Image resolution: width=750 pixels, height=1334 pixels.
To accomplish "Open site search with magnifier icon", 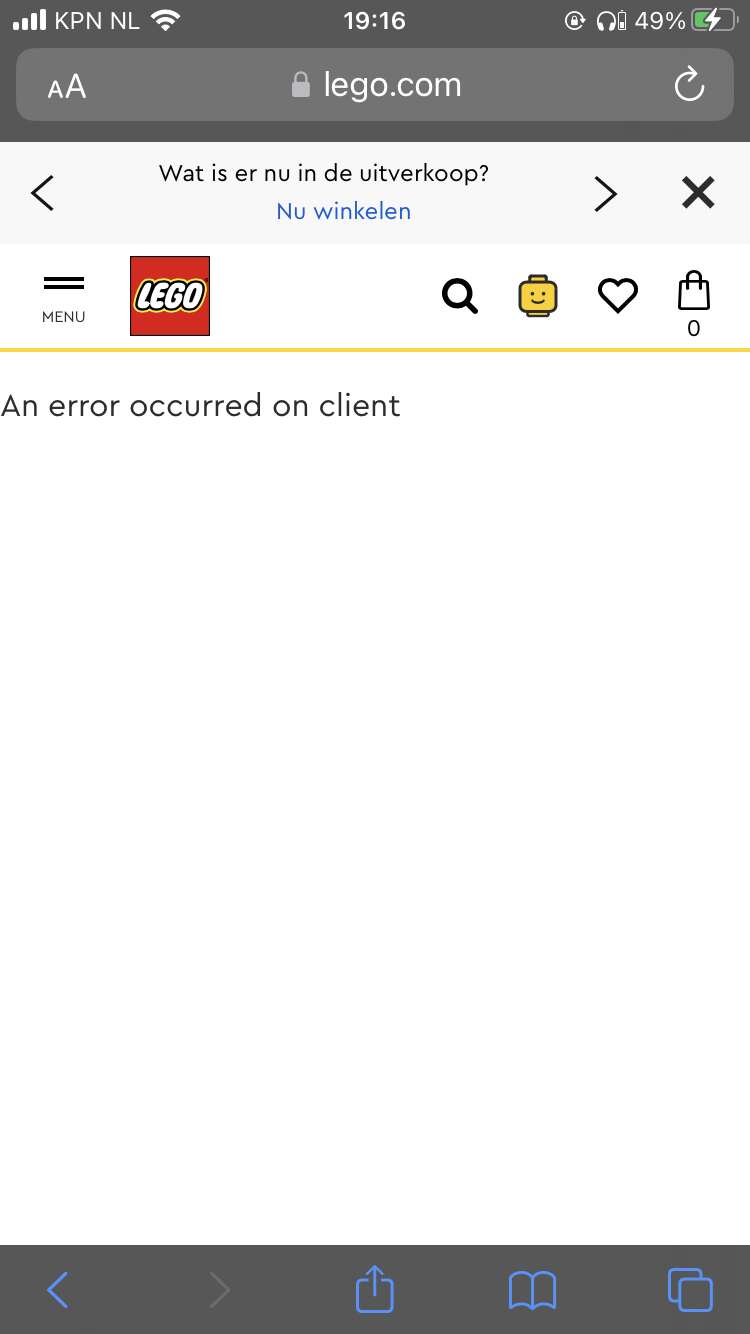I will (460, 297).
